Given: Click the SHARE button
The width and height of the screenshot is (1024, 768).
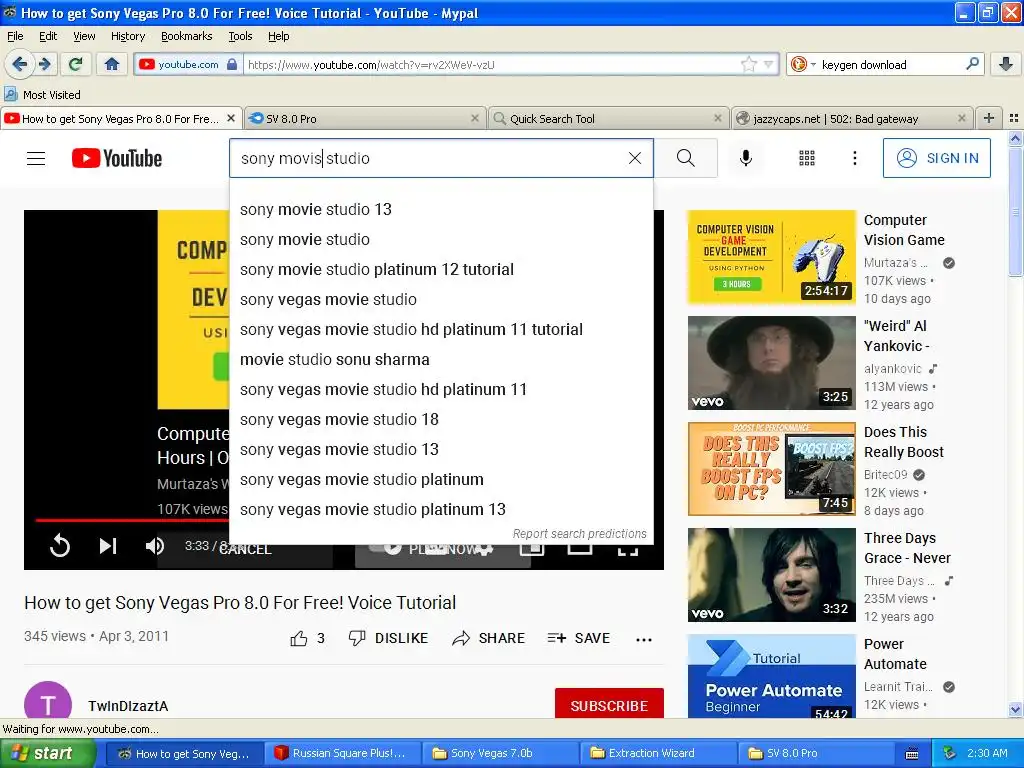Looking at the screenshot, I should (x=488, y=638).
